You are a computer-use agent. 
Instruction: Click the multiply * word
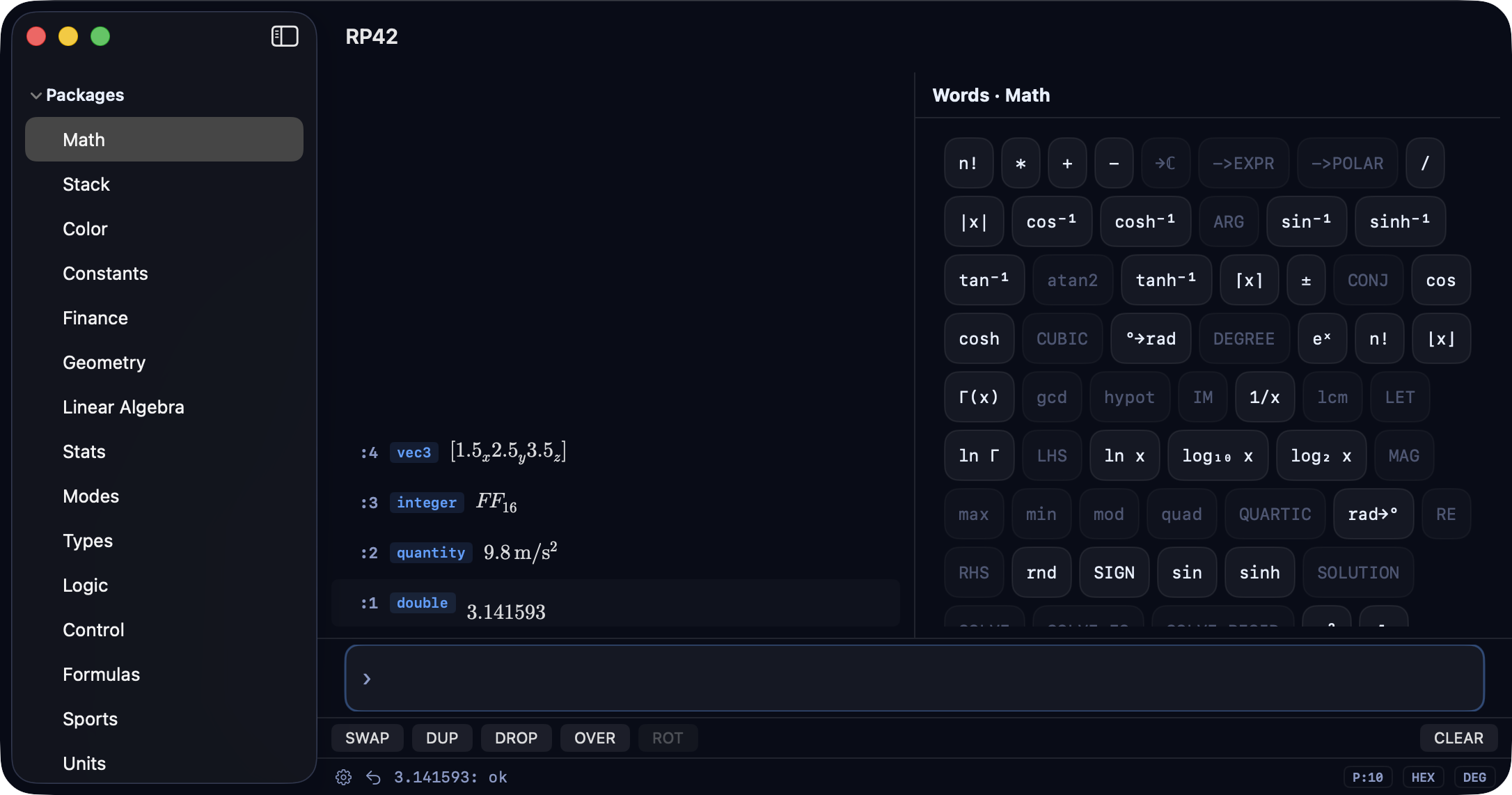[1021, 163]
